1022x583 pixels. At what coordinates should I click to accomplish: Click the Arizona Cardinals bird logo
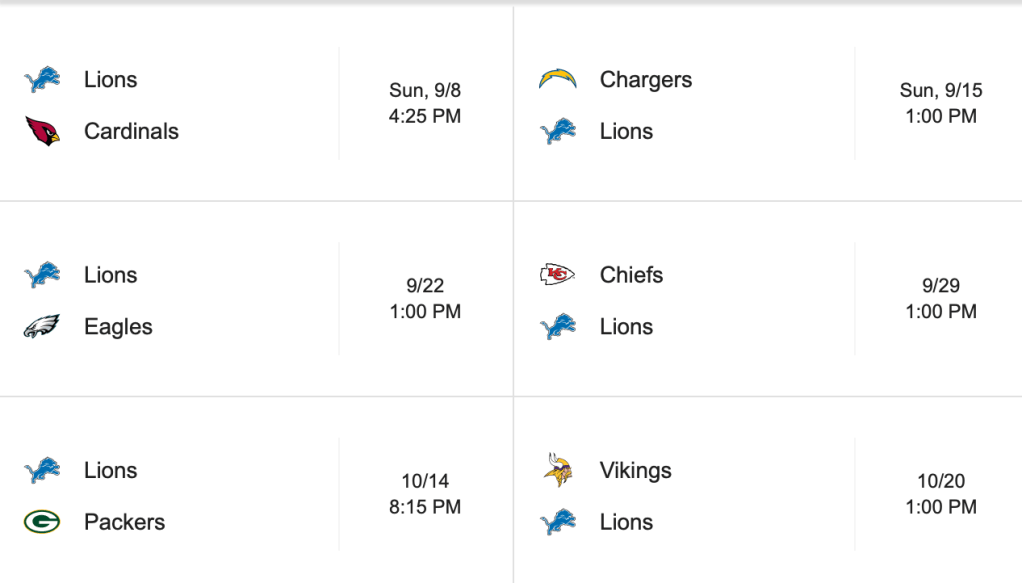[42, 131]
